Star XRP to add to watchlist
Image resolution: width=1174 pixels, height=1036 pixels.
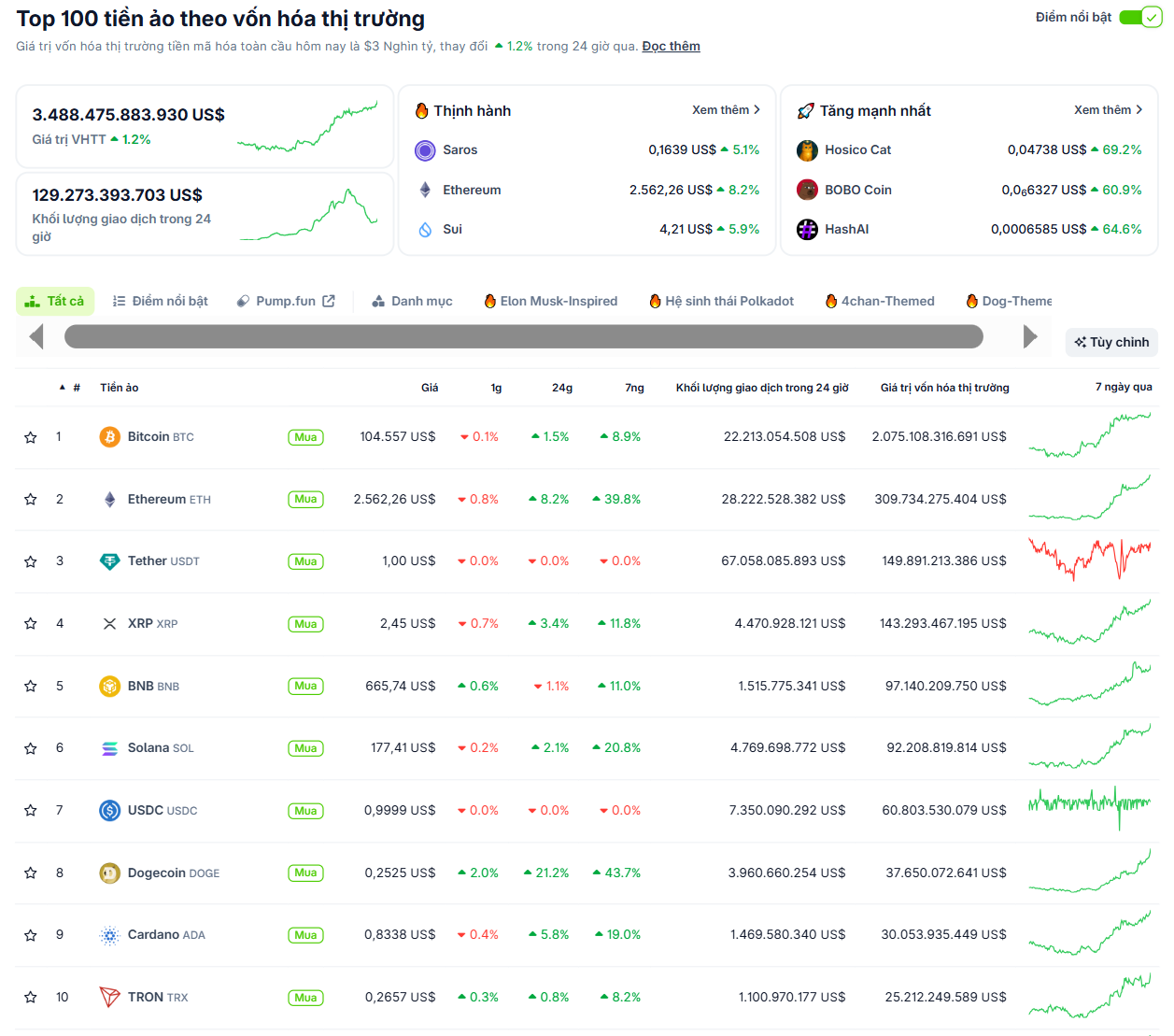31,624
